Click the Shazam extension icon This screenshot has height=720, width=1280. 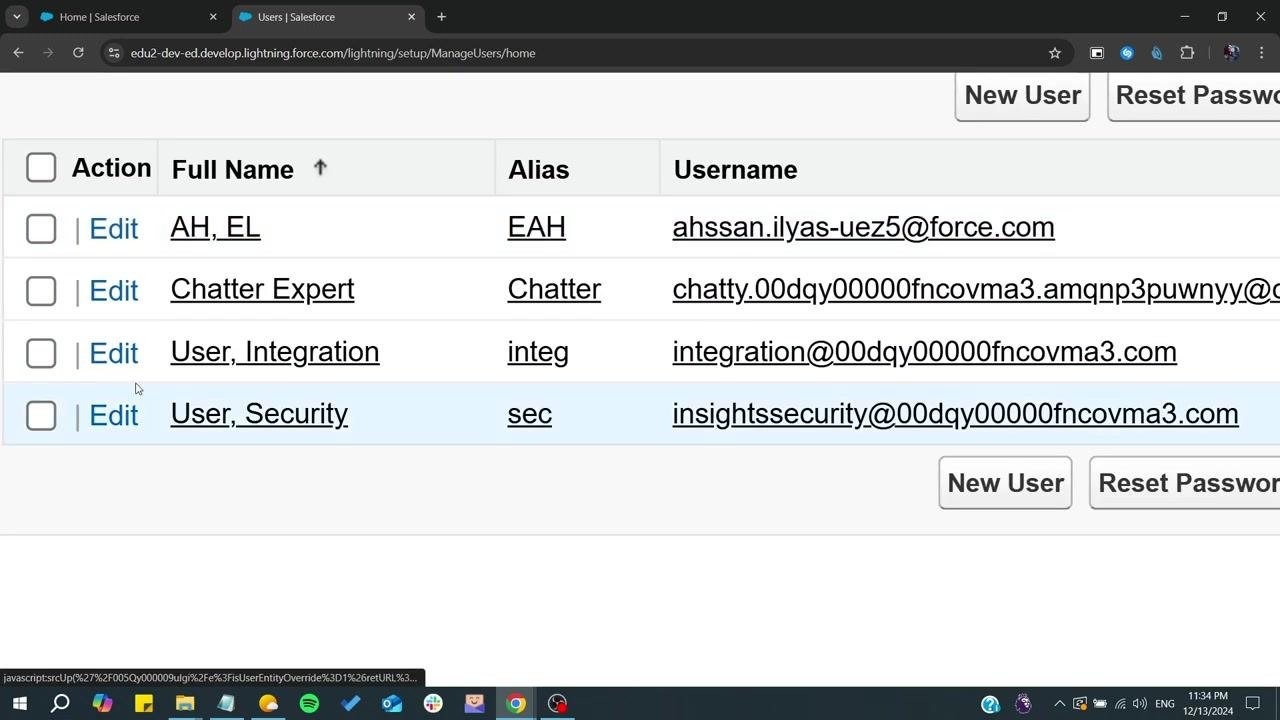(x=1127, y=53)
